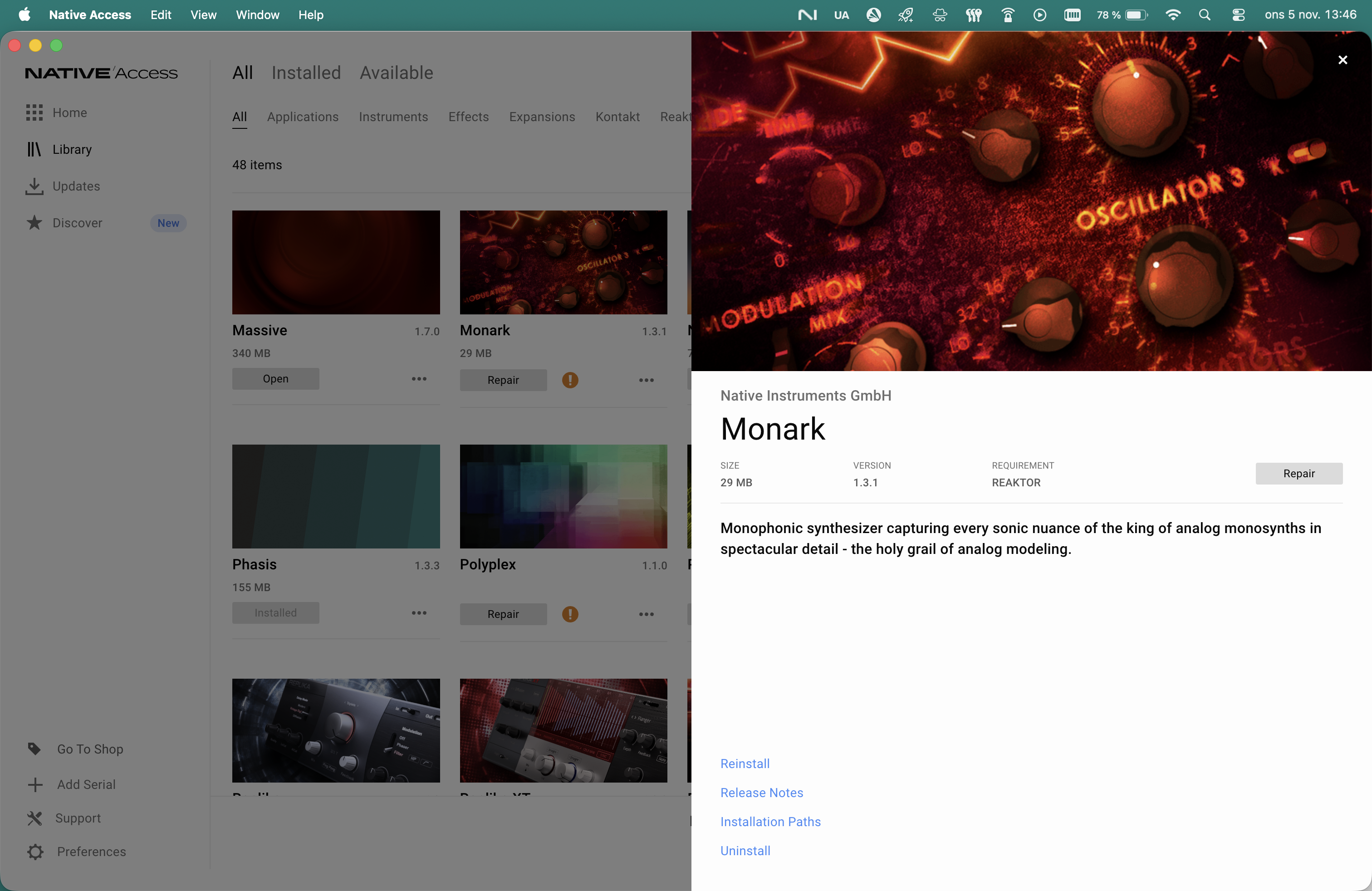Click Monark's warning exclamation icon
This screenshot has height=891, width=1372.
coord(570,380)
